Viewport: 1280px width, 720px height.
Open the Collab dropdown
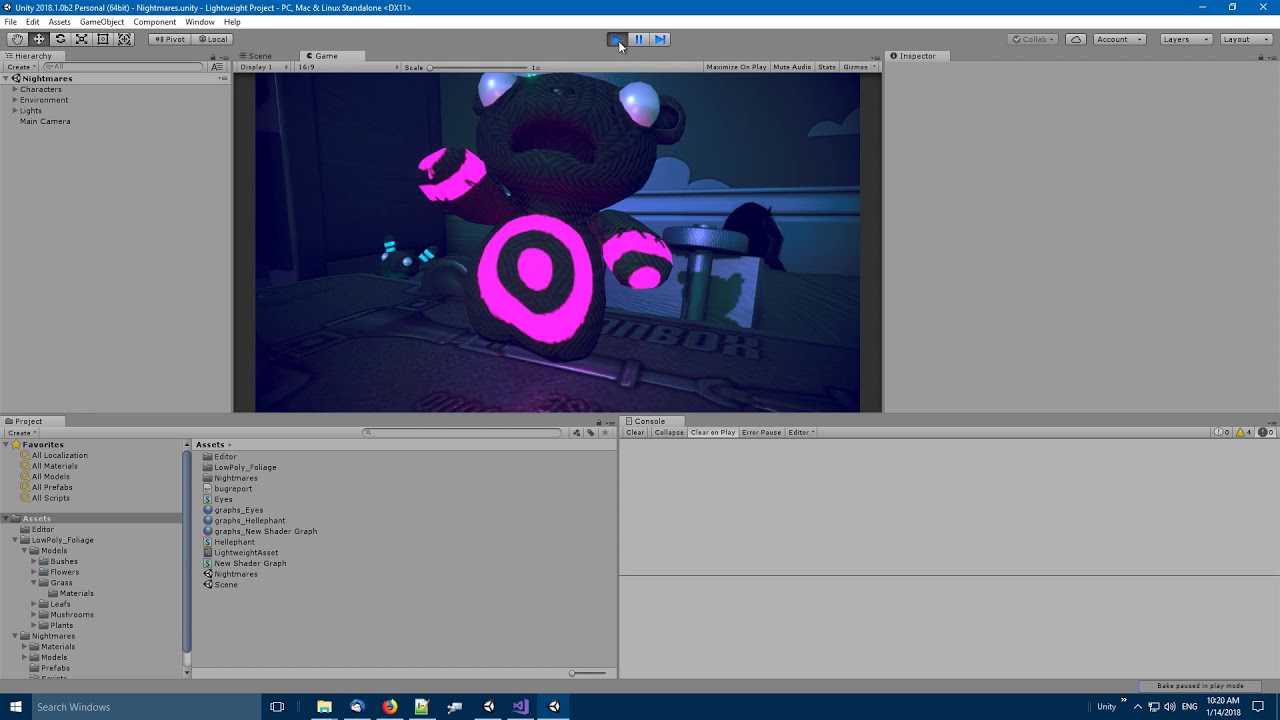(x=1034, y=39)
